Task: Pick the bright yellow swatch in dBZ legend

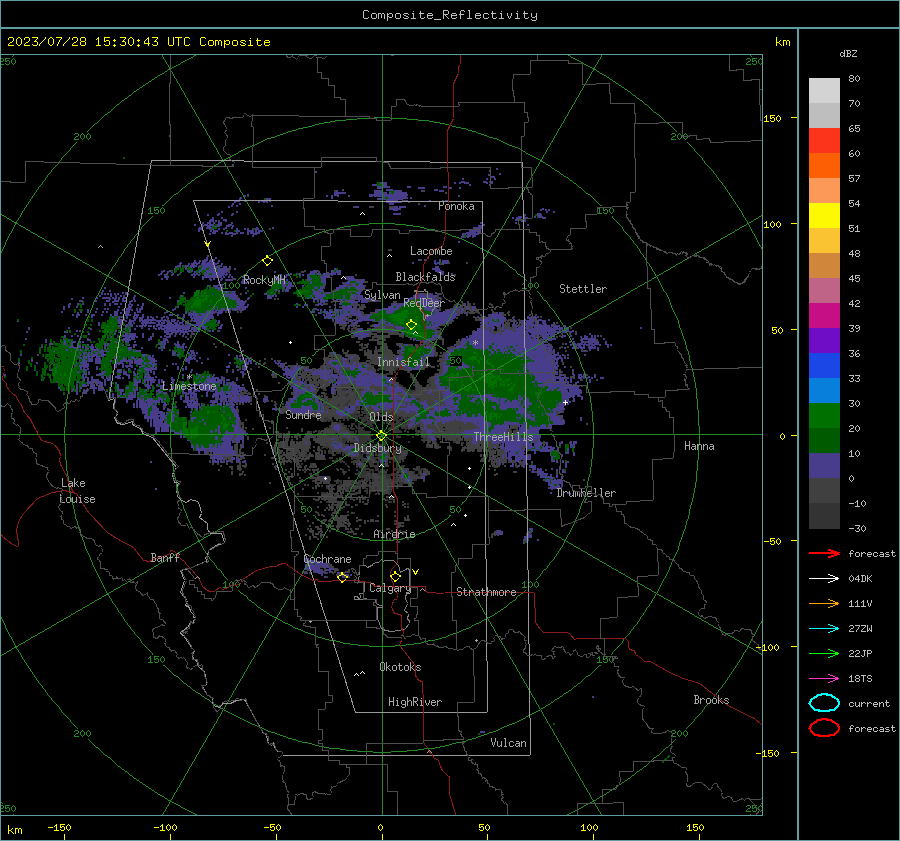Action: (x=824, y=216)
